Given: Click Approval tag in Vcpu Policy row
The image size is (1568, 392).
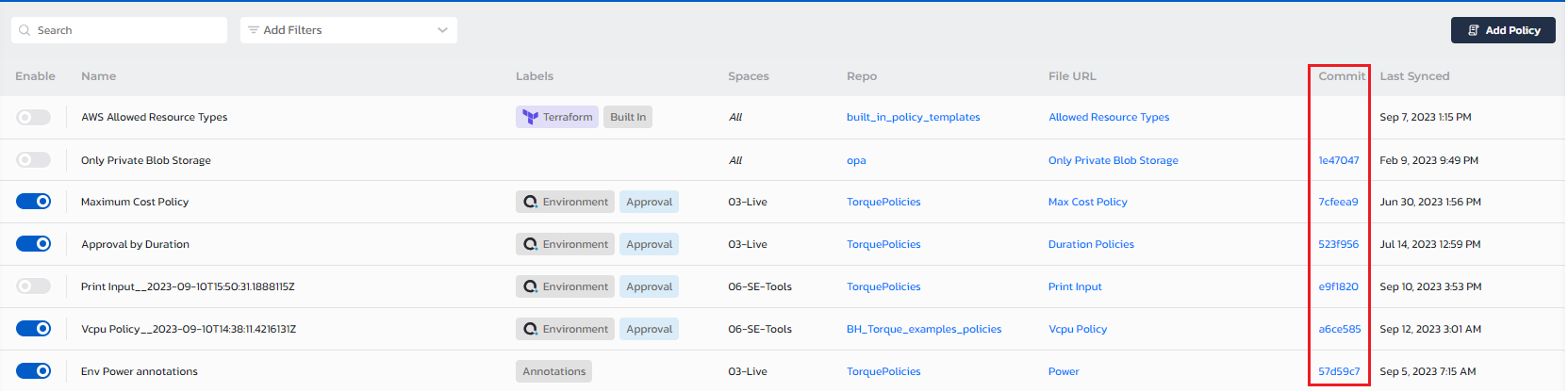Looking at the screenshot, I should pos(649,329).
